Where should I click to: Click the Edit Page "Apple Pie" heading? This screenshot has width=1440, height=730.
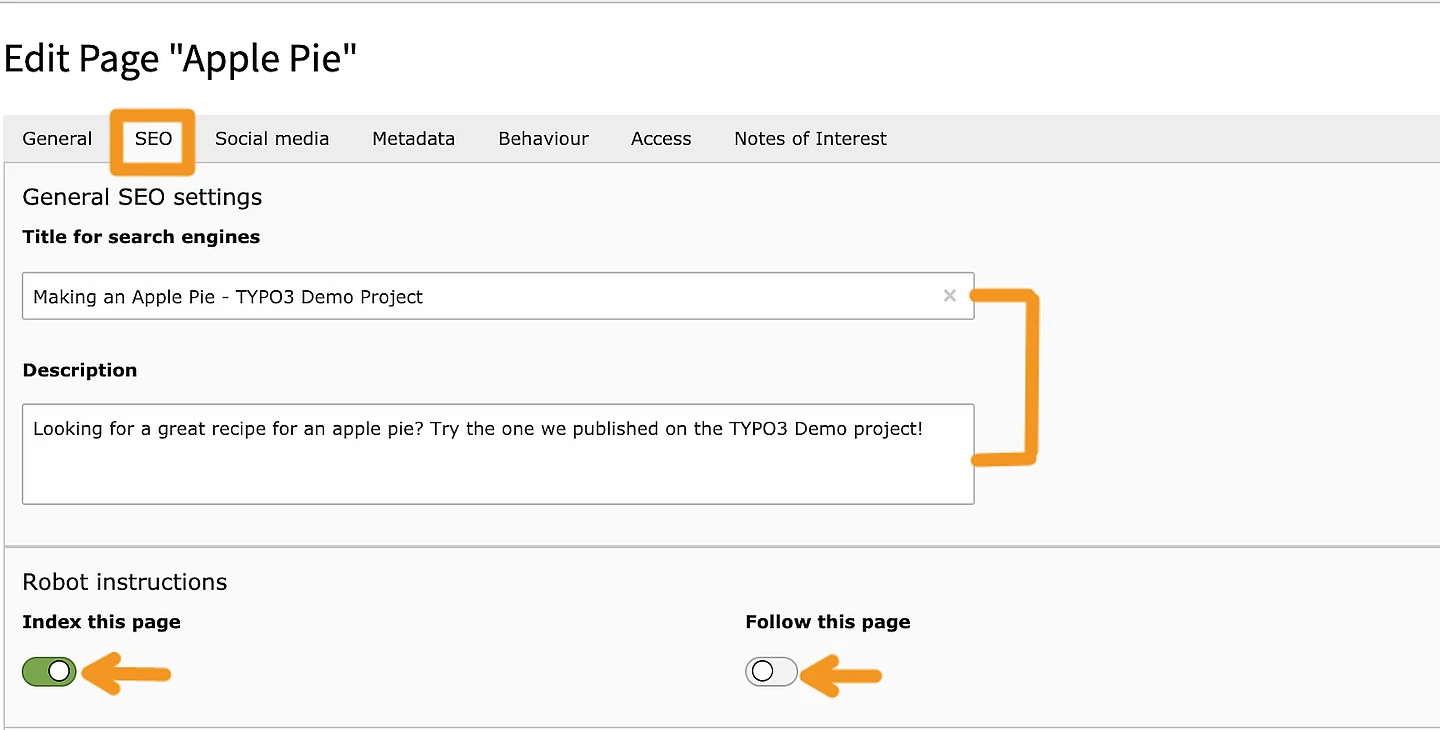point(181,59)
